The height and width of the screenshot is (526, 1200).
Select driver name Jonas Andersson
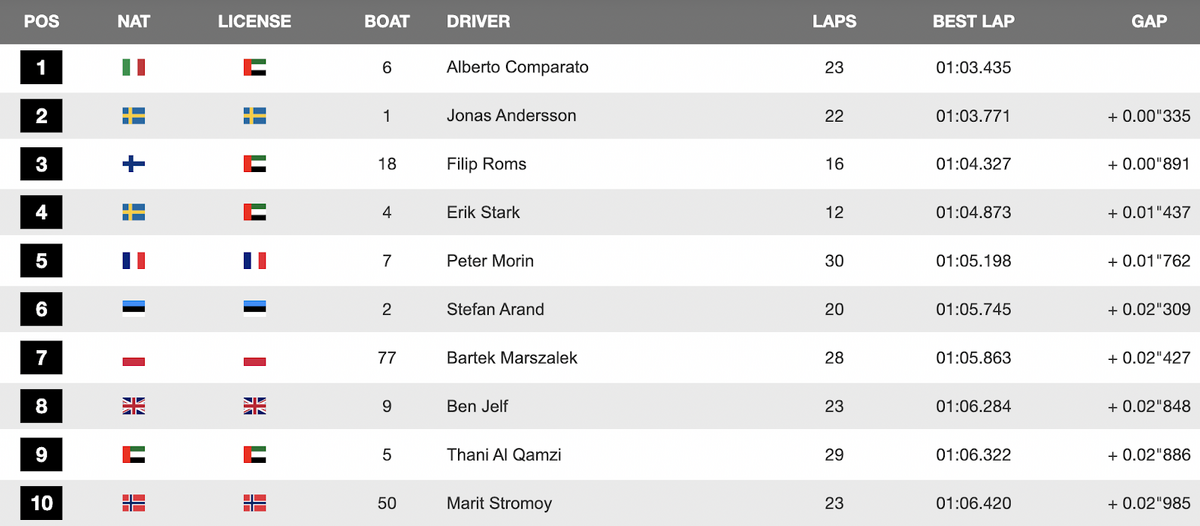pyautogui.click(x=511, y=116)
